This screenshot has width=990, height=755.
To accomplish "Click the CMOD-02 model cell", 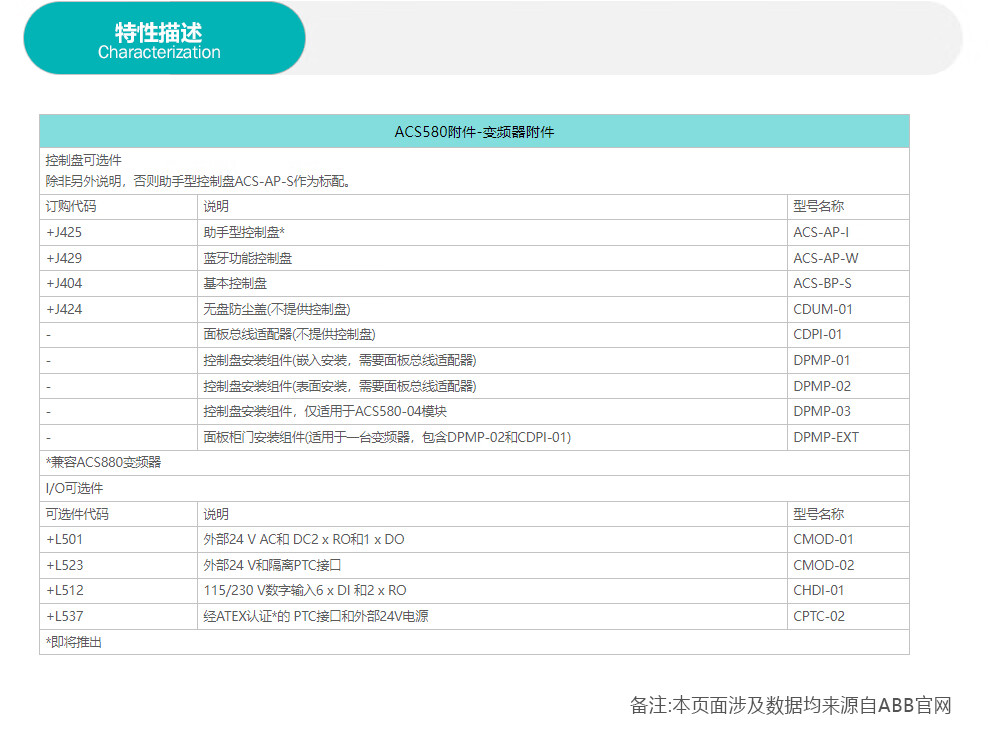I will click(x=823, y=565).
